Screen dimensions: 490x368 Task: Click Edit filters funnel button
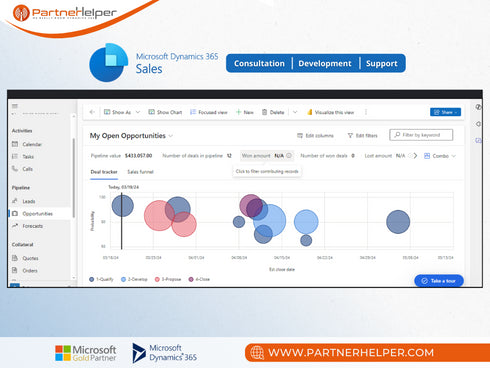click(x=363, y=135)
